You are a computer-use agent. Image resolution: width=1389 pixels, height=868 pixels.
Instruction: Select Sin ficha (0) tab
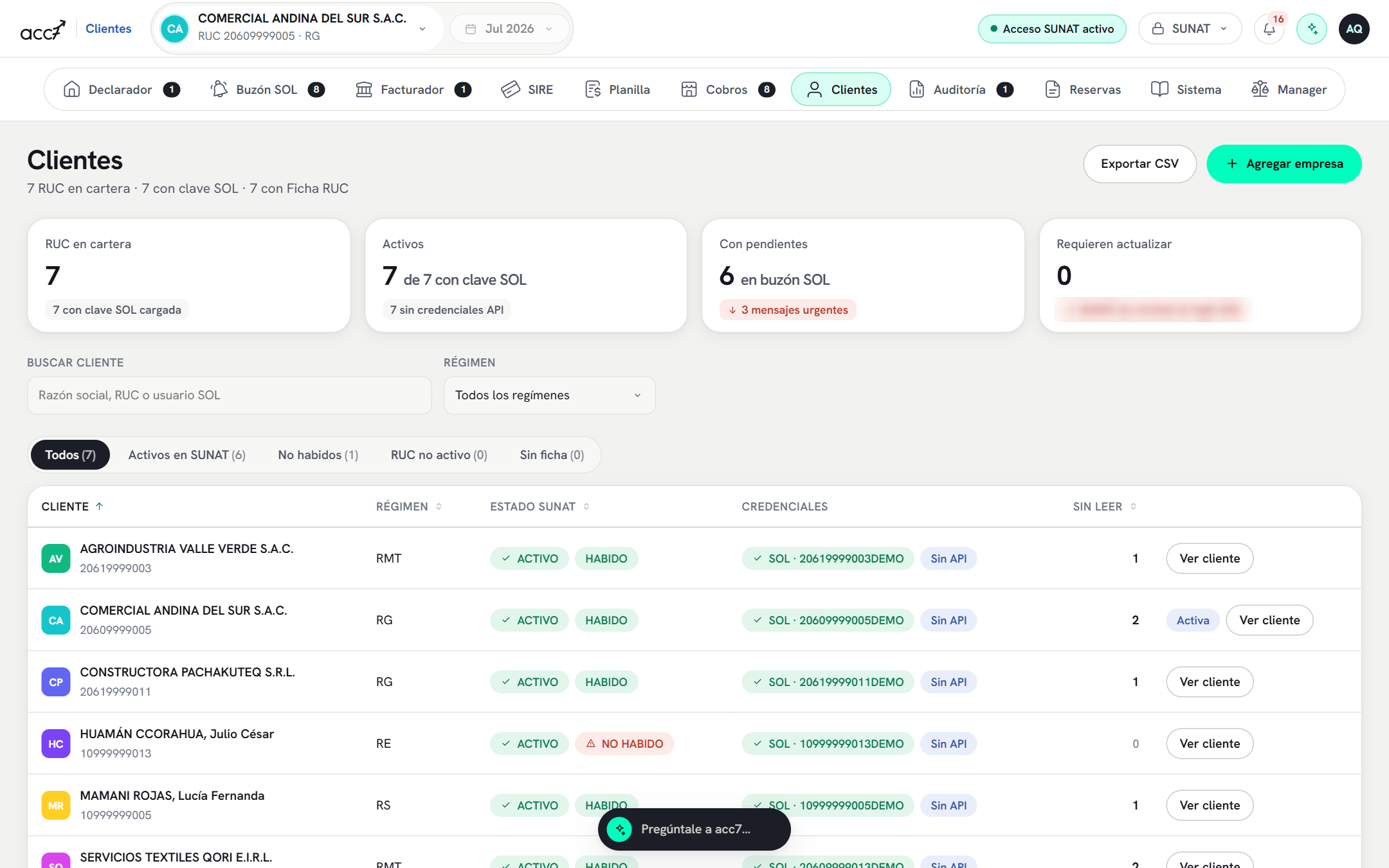[552, 455]
